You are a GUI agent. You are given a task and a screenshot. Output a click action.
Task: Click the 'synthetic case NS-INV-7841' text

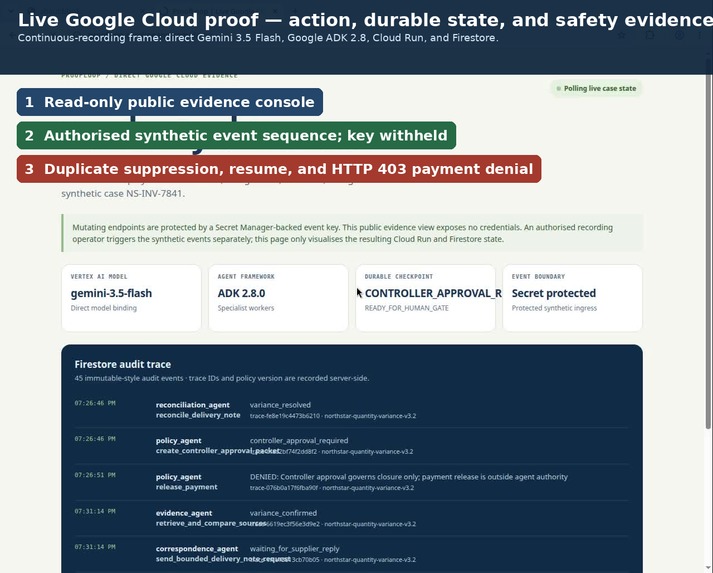tap(123, 193)
